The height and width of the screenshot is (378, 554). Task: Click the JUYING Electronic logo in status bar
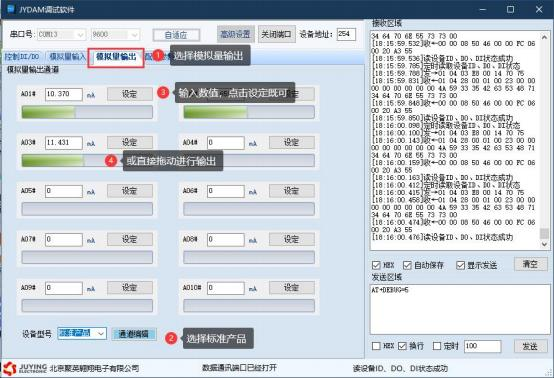[25, 368]
